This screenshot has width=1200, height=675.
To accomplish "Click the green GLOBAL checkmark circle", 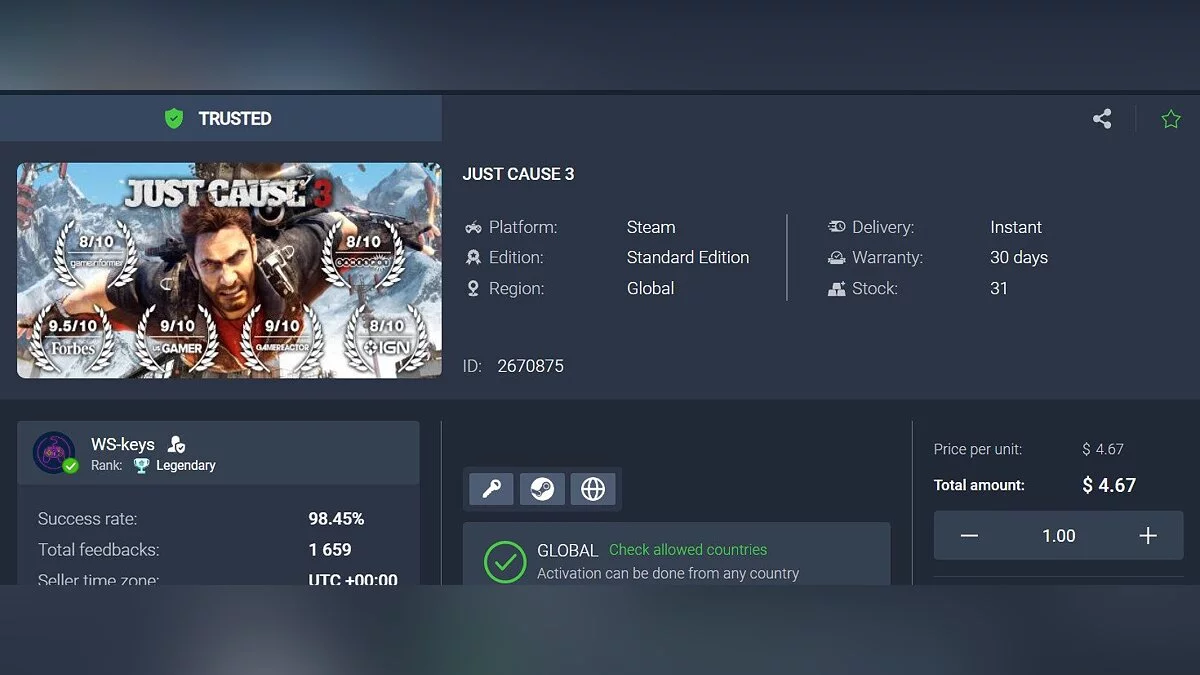I will (x=505, y=562).
